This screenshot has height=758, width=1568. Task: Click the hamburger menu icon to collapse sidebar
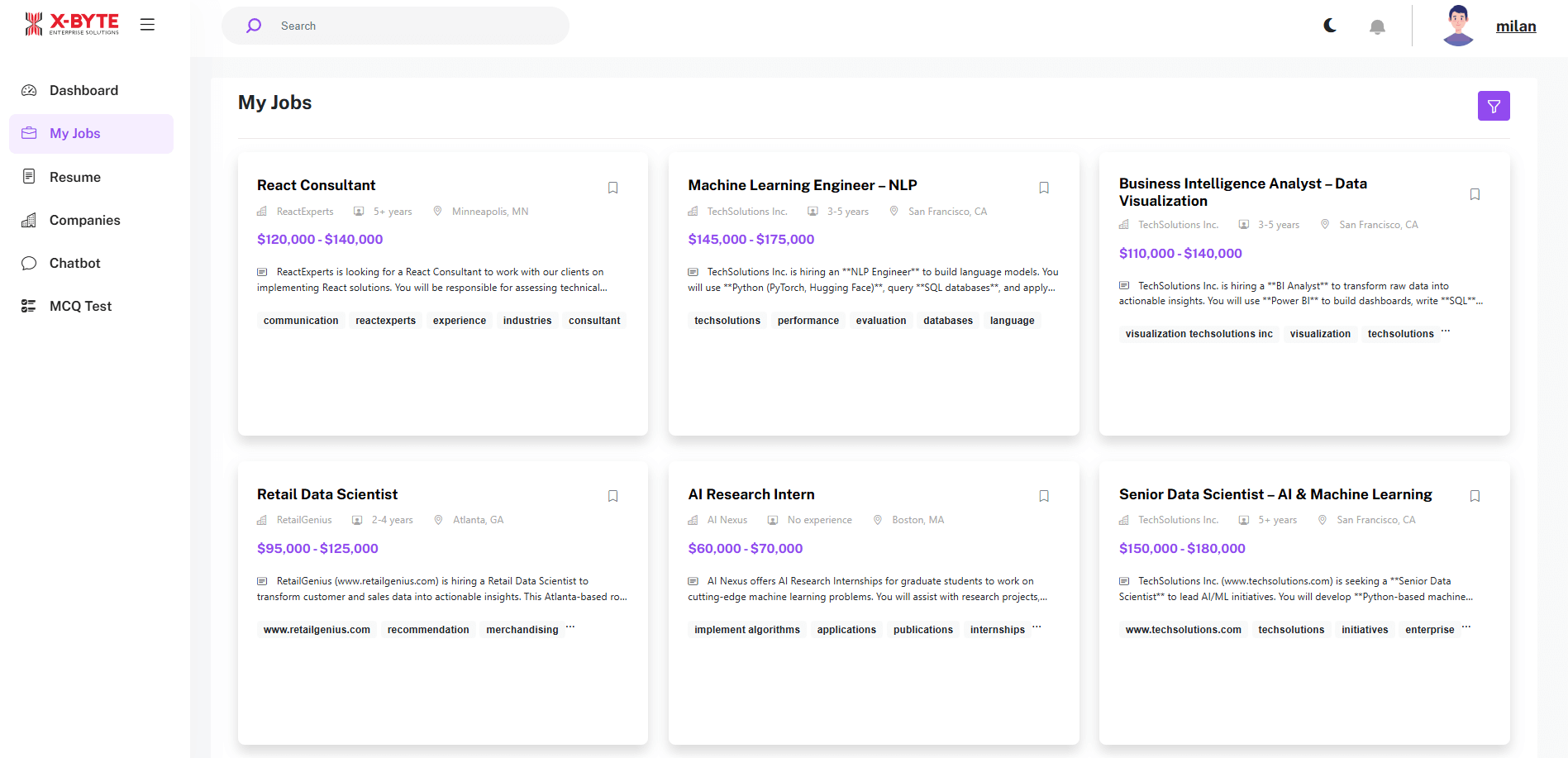point(147,25)
